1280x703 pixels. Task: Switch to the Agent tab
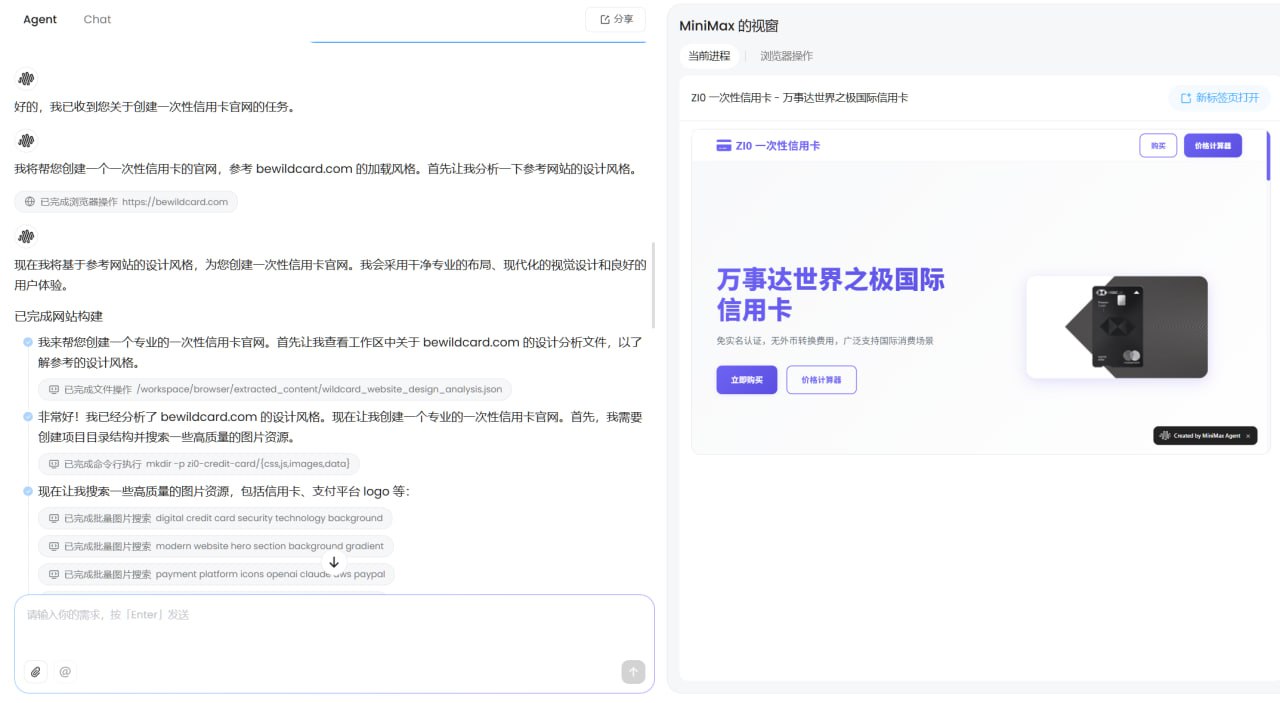(40, 19)
